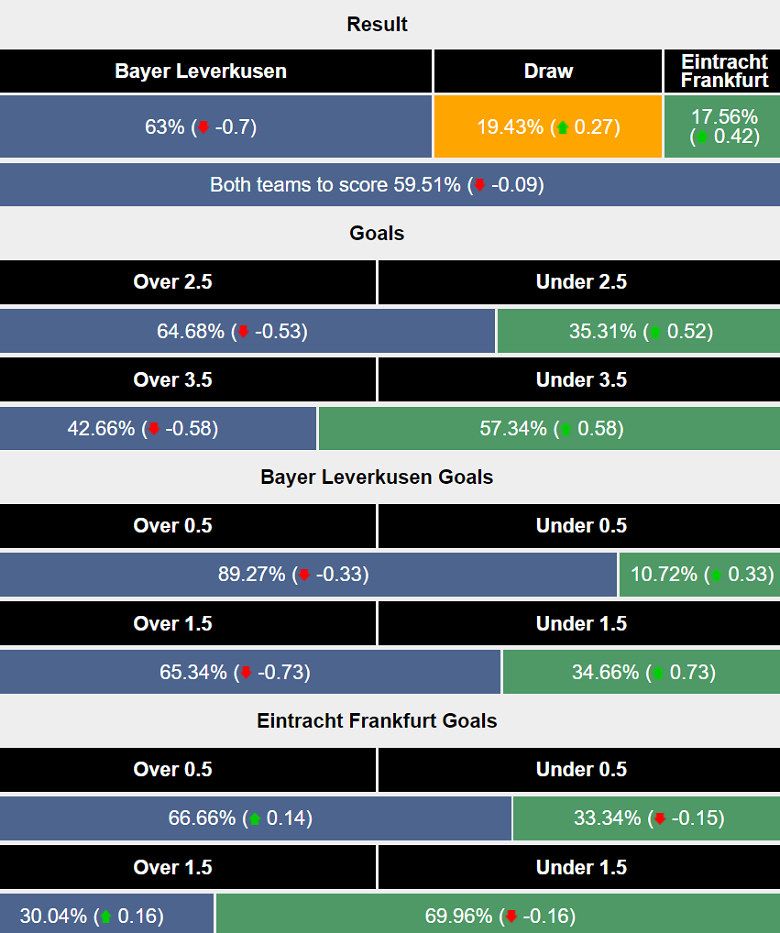Viewport: 780px width, 933px height.
Task: Click the Over 2.5 goals header
Action: [x=172, y=282]
